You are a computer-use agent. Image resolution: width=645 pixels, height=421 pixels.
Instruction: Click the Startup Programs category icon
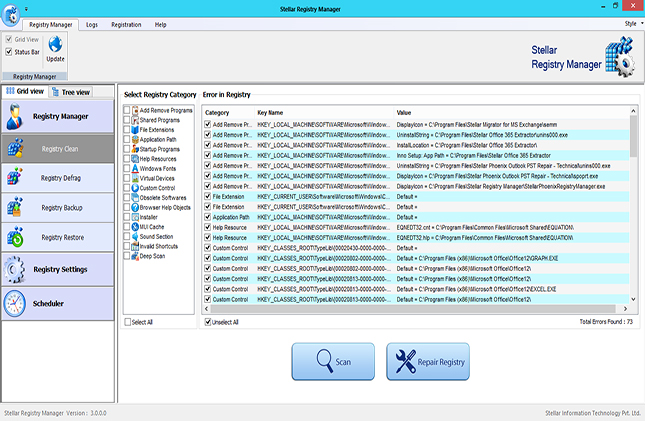tap(135, 149)
